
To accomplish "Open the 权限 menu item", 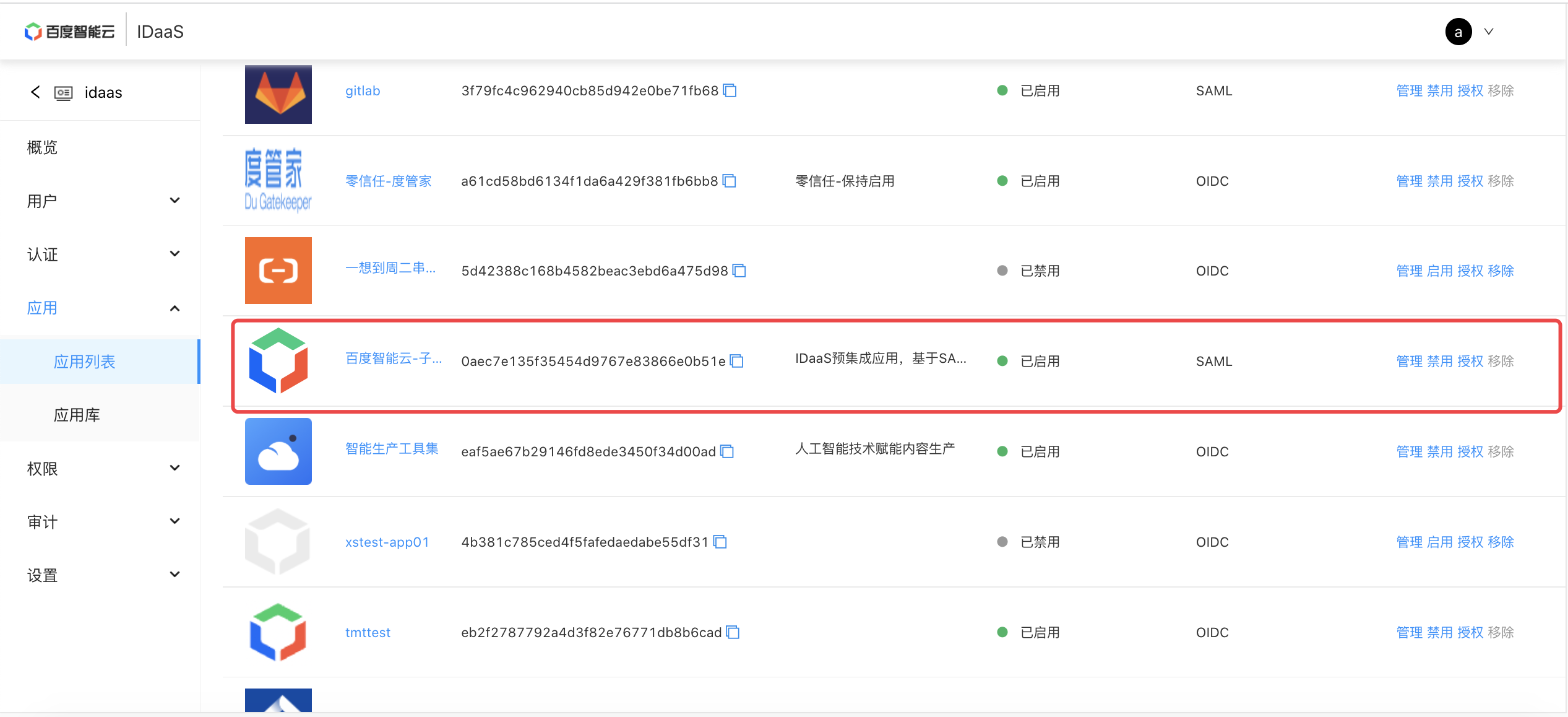I will (x=42, y=469).
